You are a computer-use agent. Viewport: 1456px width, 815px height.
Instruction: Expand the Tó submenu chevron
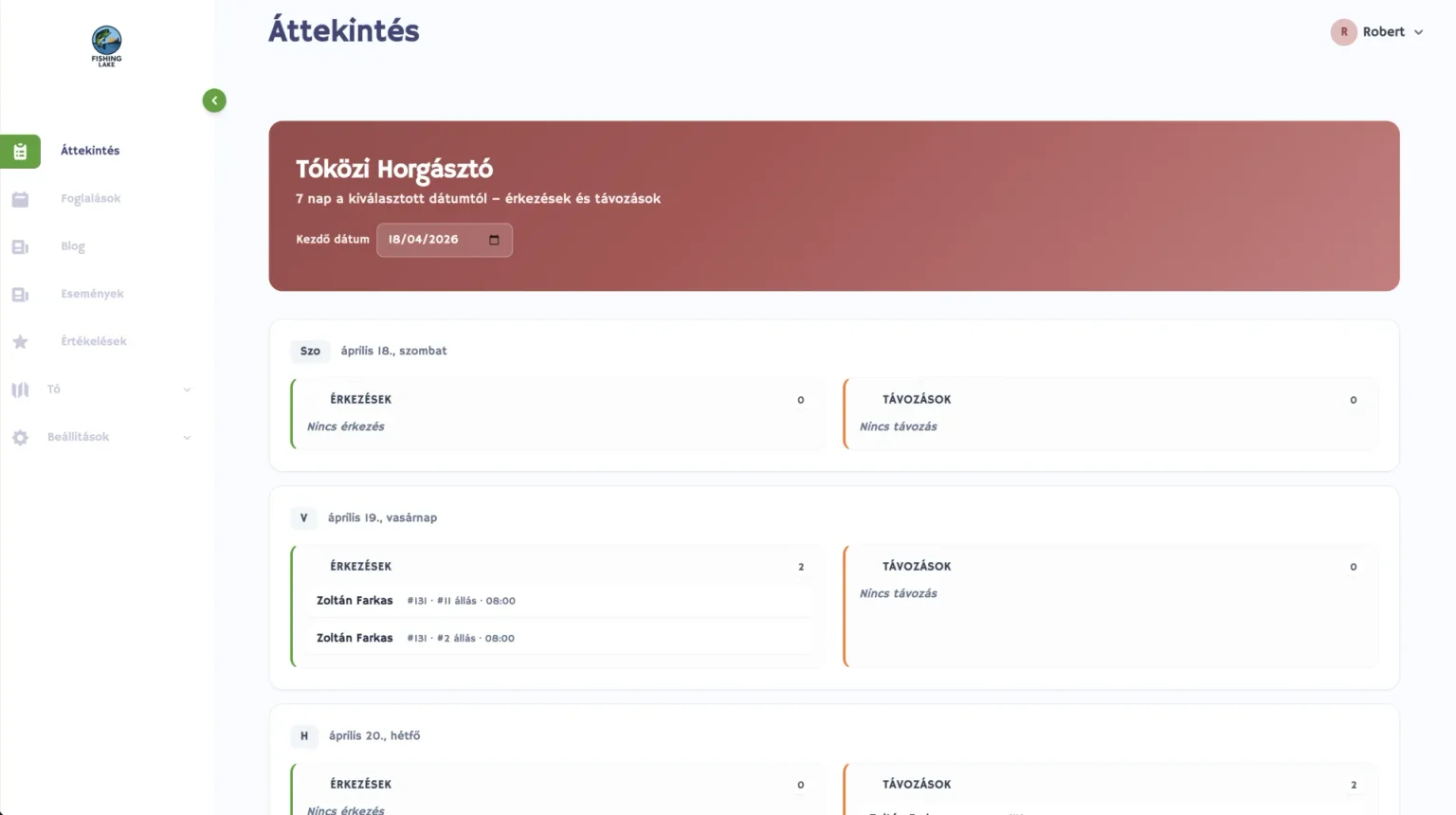coord(187,389)
